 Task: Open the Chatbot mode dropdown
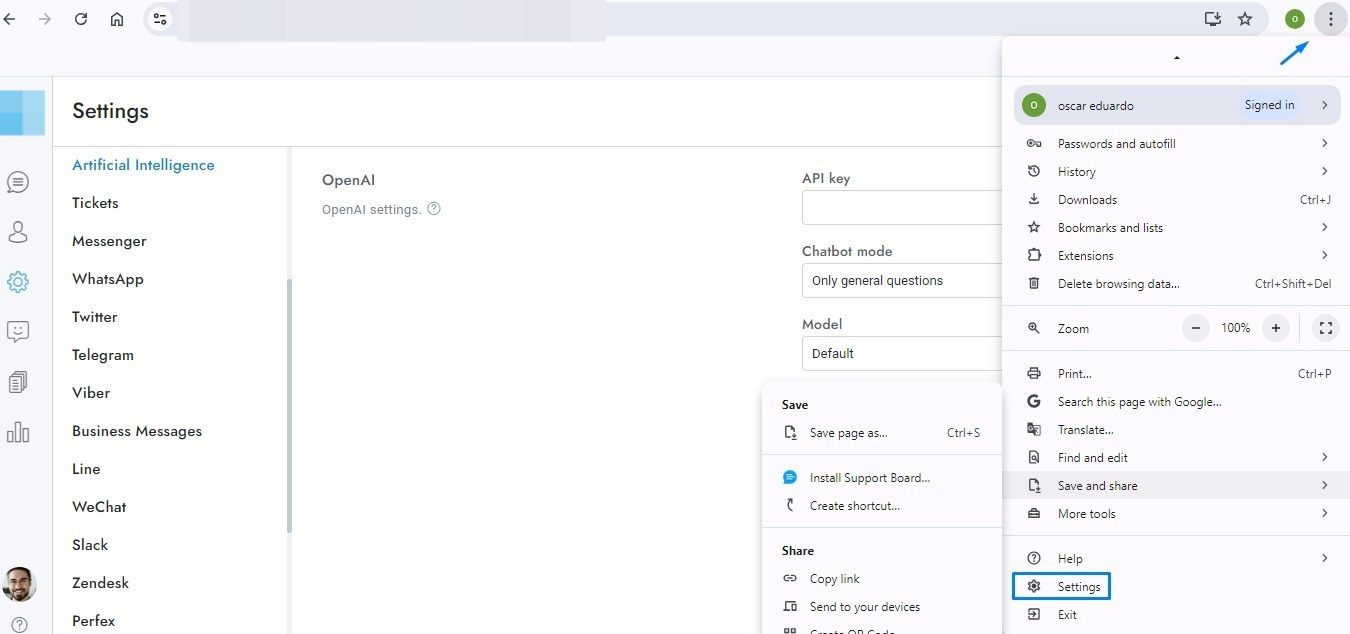click(901, 281)
